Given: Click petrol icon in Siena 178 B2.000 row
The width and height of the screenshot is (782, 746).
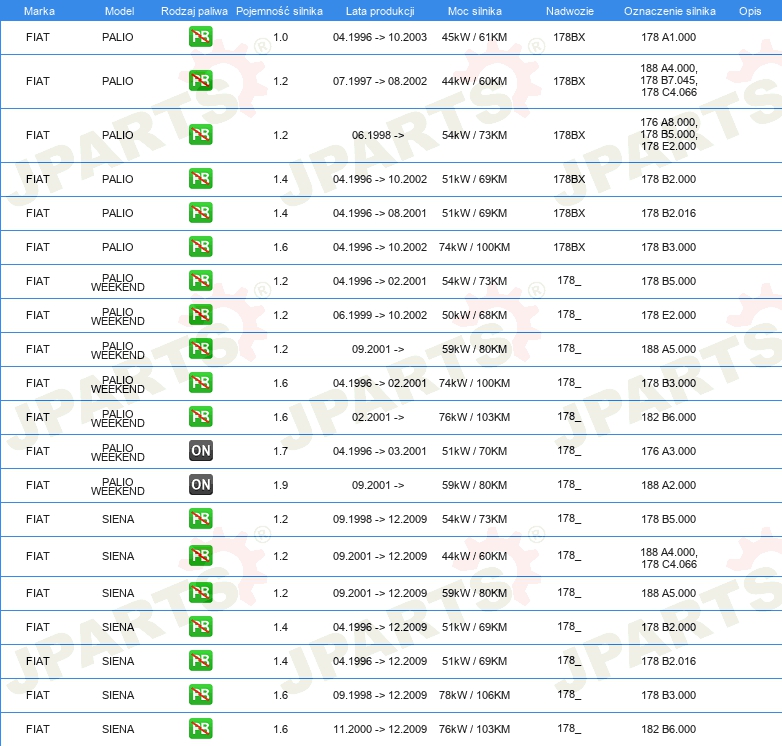Looking at the screenshot, I should coord(200,627).
